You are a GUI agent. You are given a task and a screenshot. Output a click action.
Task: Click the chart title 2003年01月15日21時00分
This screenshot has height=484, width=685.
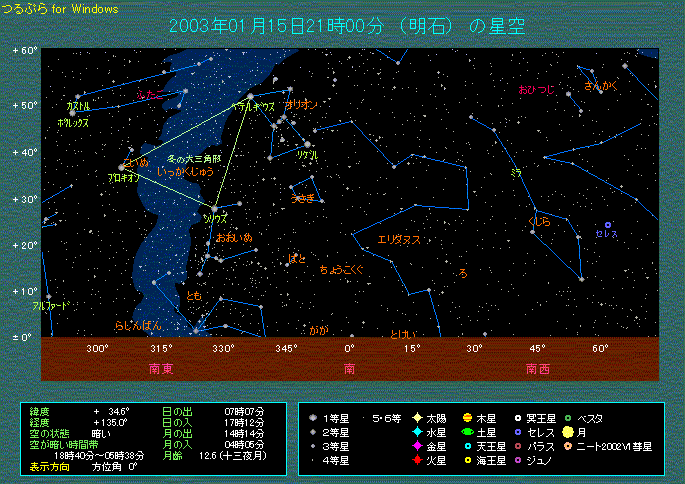(276, 26)
